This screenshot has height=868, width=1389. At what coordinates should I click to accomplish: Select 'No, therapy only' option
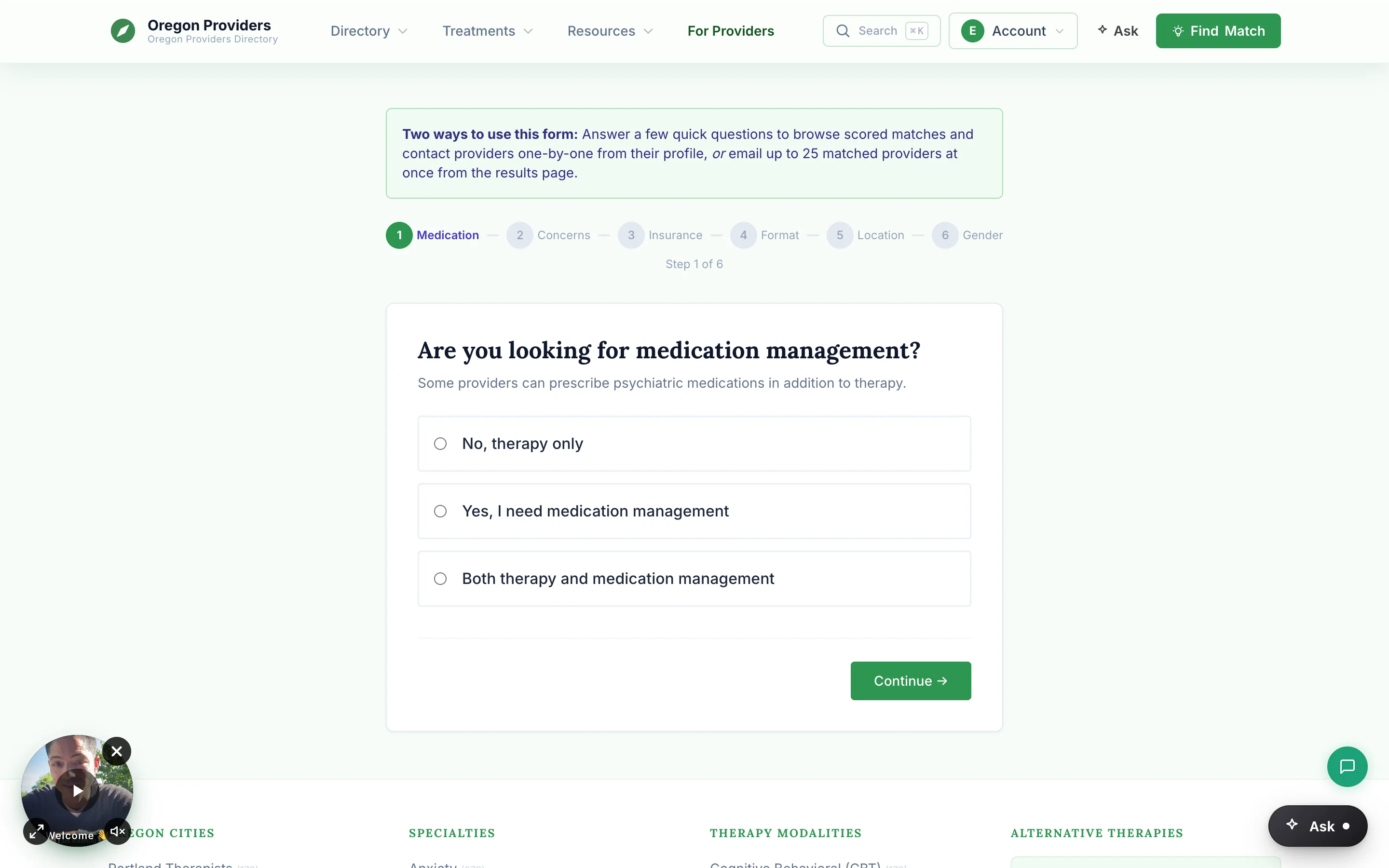pos(694,444)
